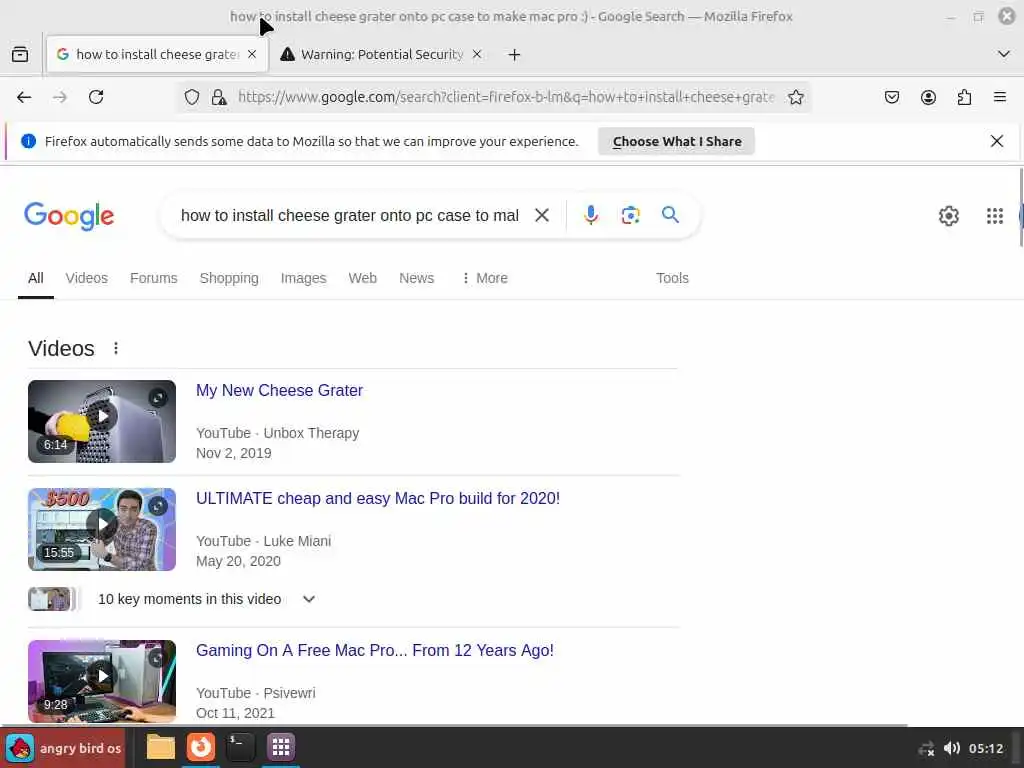View site security lock icon
Image resolution: width=1024 pixels, height=768 pixels.
tap(219, 97)
